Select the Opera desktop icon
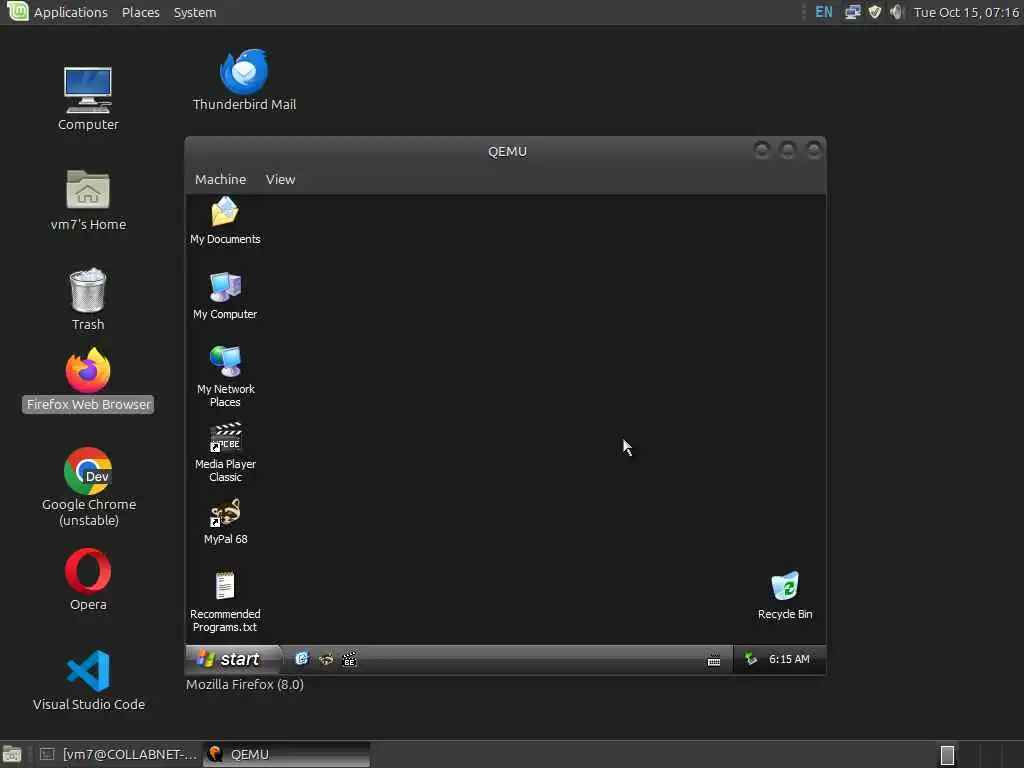The image size is (1024, 768). pos(88,579)
